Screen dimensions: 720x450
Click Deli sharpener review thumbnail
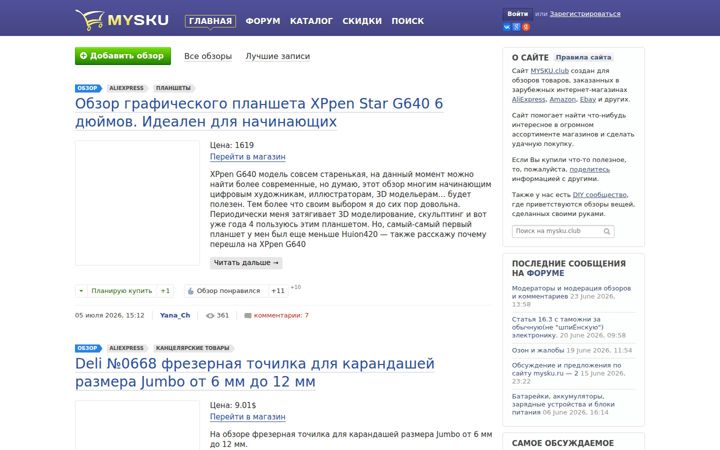click(x=137, y=425)
